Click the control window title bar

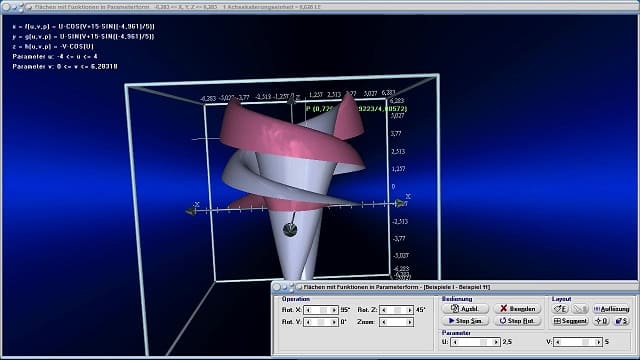(455, 287)
